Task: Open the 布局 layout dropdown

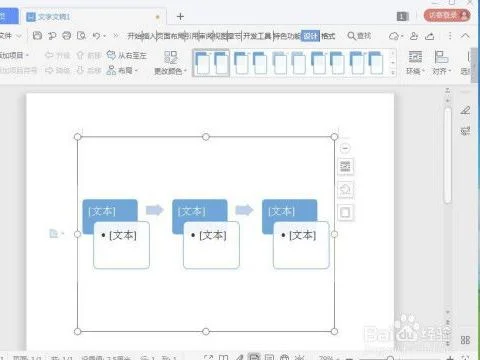Action: [x=122, y=70]
